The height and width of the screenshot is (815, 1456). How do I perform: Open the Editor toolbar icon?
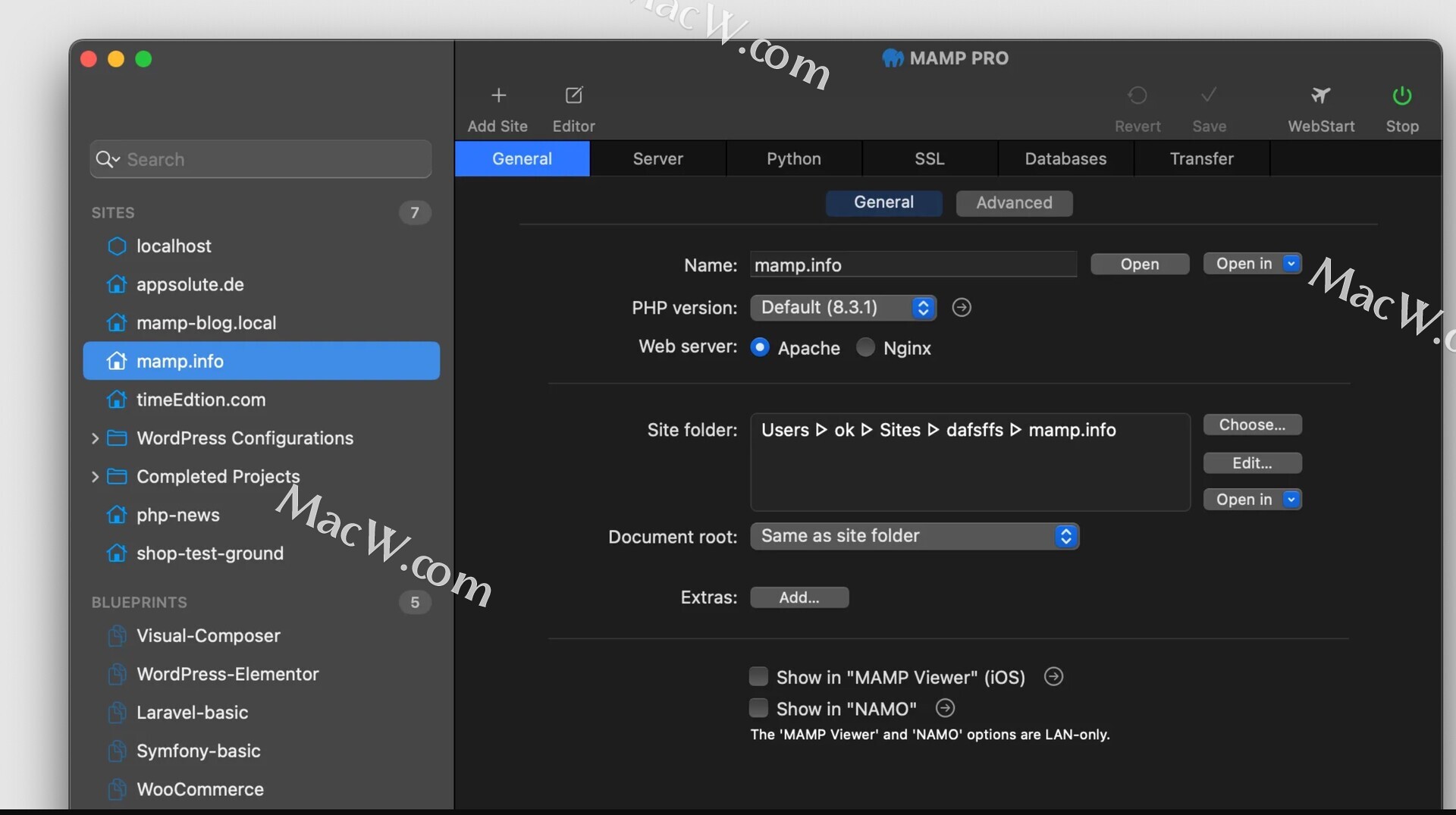pos(574,96)
